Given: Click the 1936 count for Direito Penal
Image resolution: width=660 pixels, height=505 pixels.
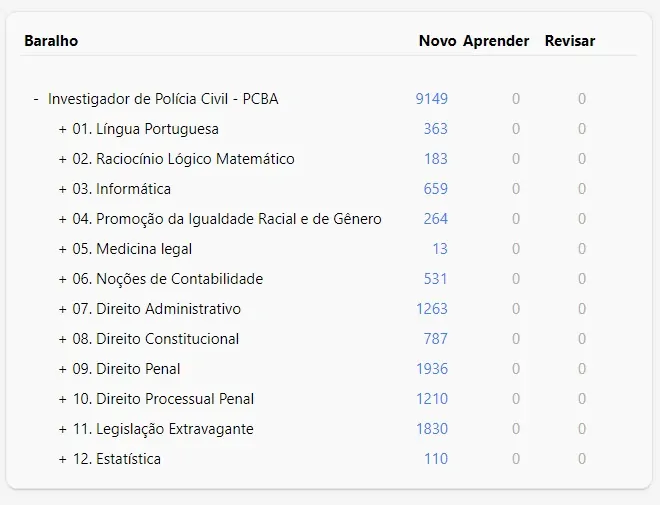Looking at the screenshot, I should 432,369.
